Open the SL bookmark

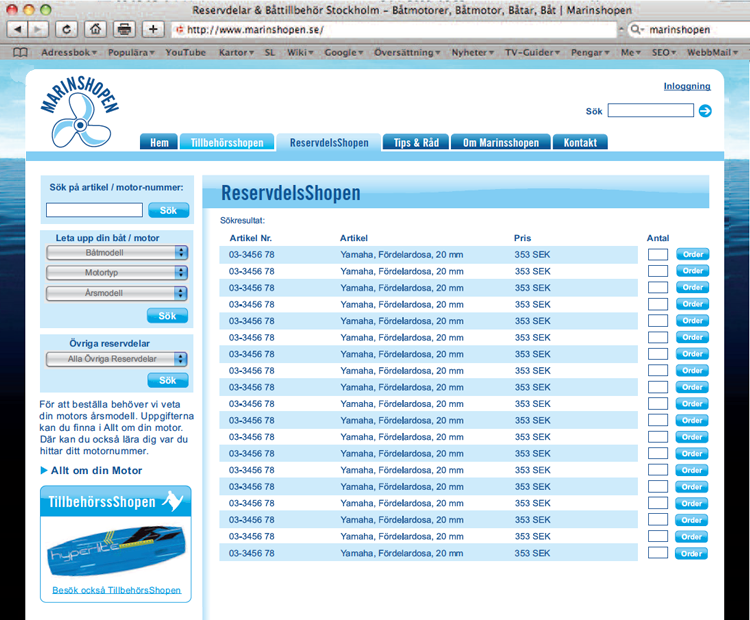270,52
